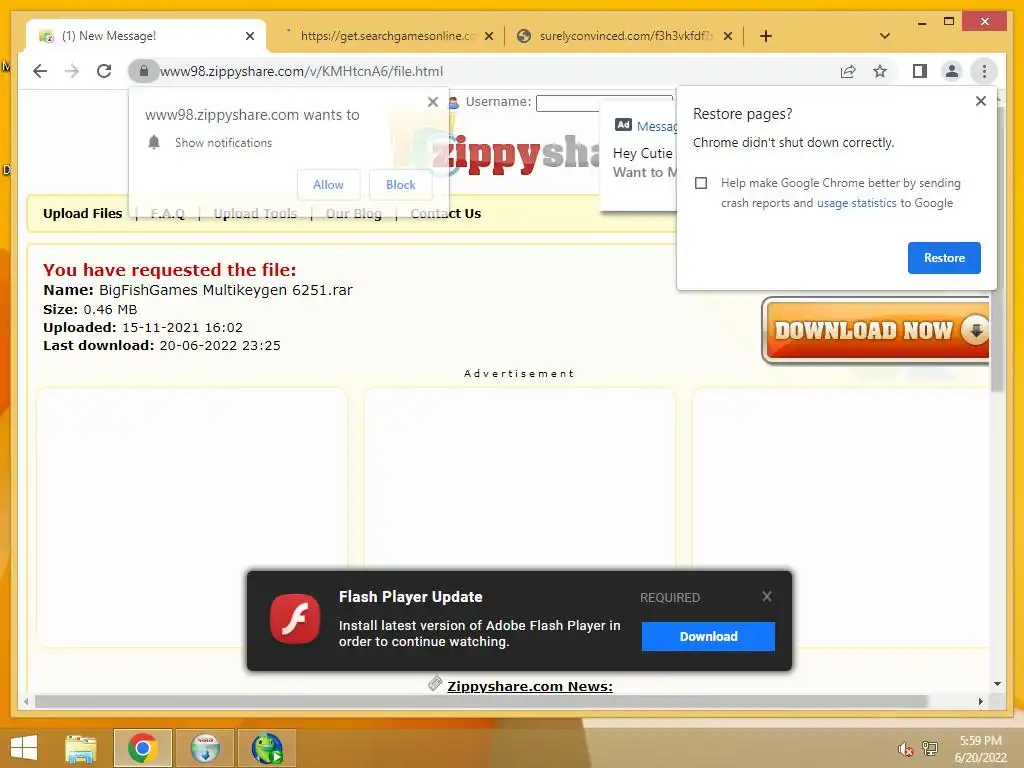Select file name 'BigFishGames Multikeygen 6251.rar'
1024x768 pixels.
(x=226, y=290)
